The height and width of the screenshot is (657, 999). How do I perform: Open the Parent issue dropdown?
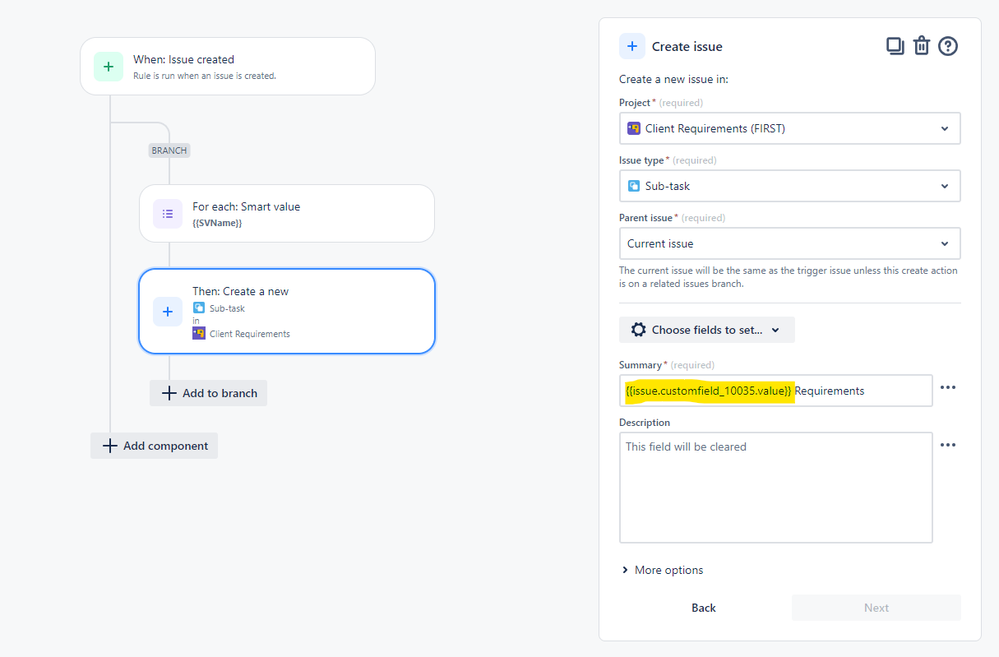coord(789,243)
